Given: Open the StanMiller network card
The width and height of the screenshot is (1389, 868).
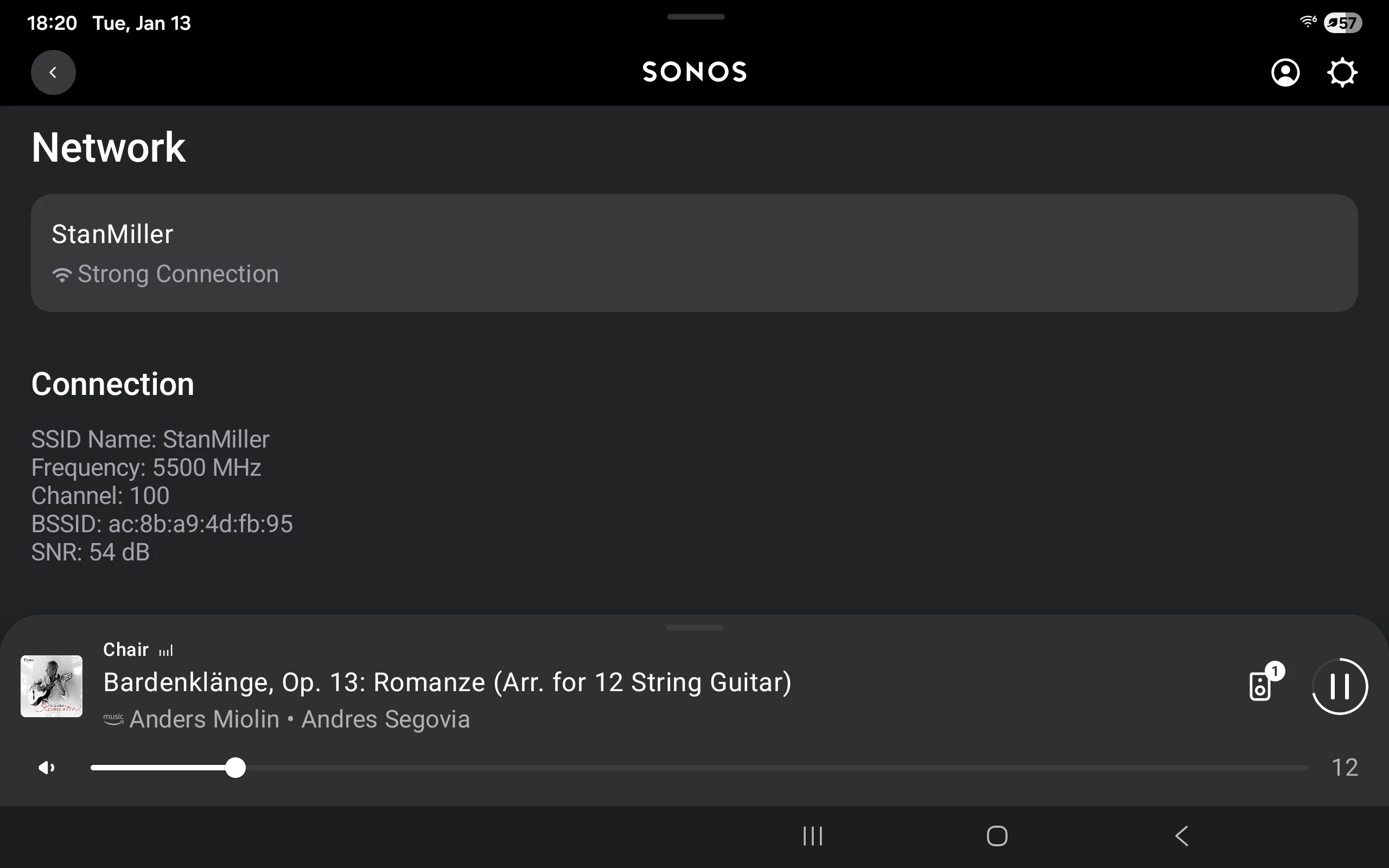Looking at the screenshot, I should (x=694, y=253).
